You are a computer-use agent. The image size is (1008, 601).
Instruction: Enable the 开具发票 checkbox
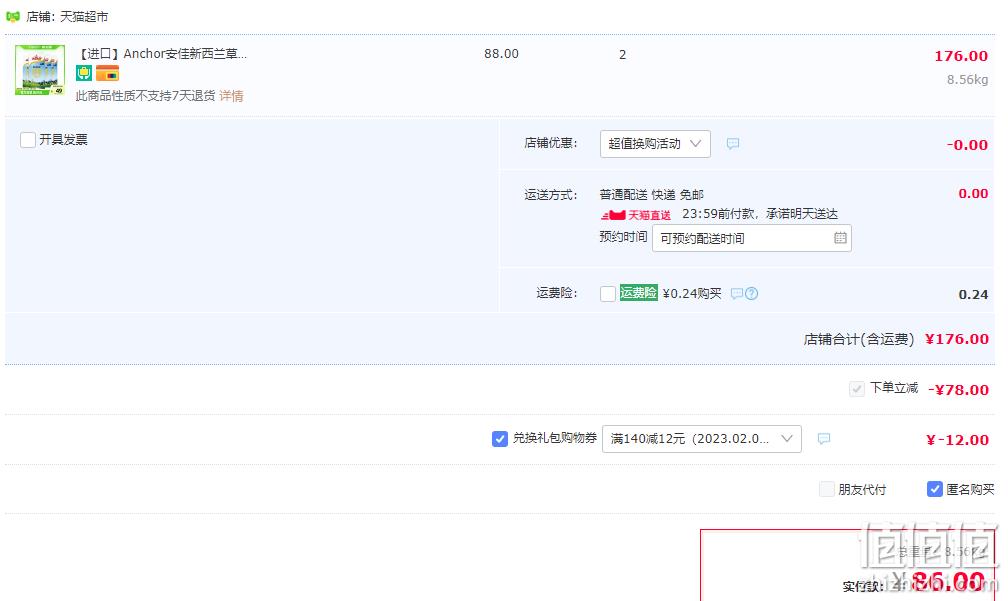click(x=28, y=139)
